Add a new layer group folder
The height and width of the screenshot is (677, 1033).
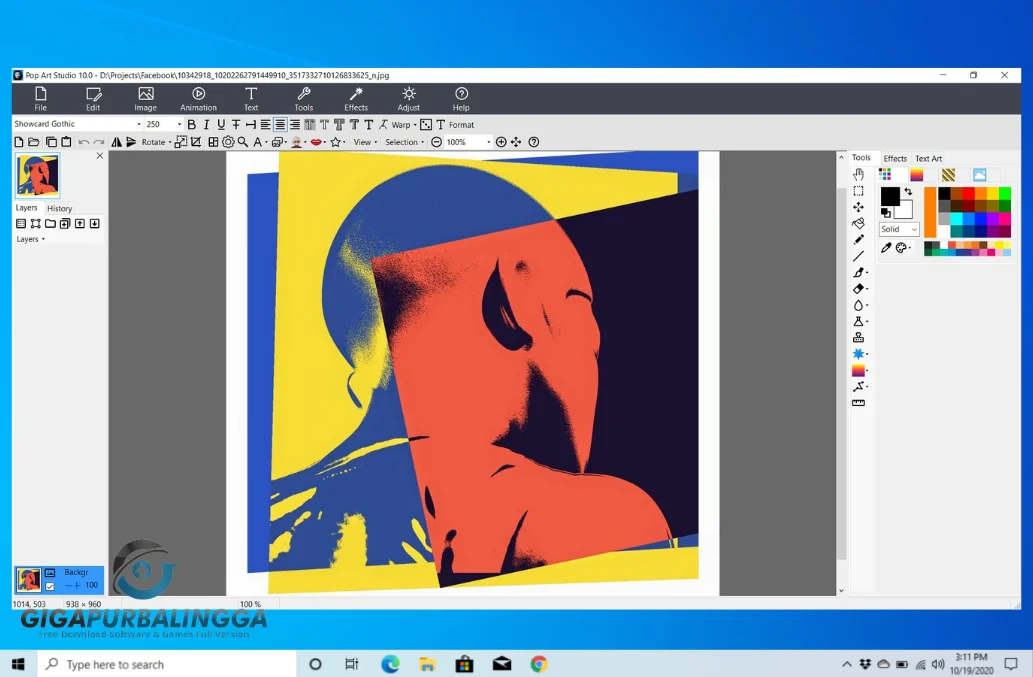[x=50, y=224]
